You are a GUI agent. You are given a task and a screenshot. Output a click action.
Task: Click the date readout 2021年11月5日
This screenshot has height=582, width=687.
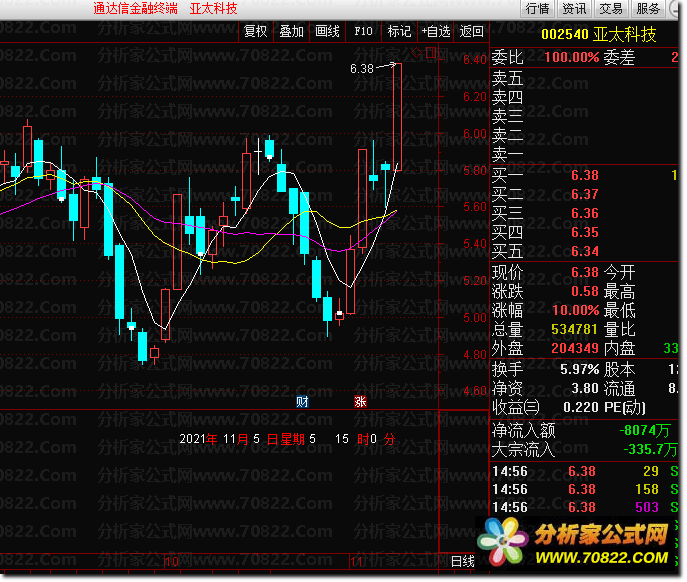tap(228, 439)
